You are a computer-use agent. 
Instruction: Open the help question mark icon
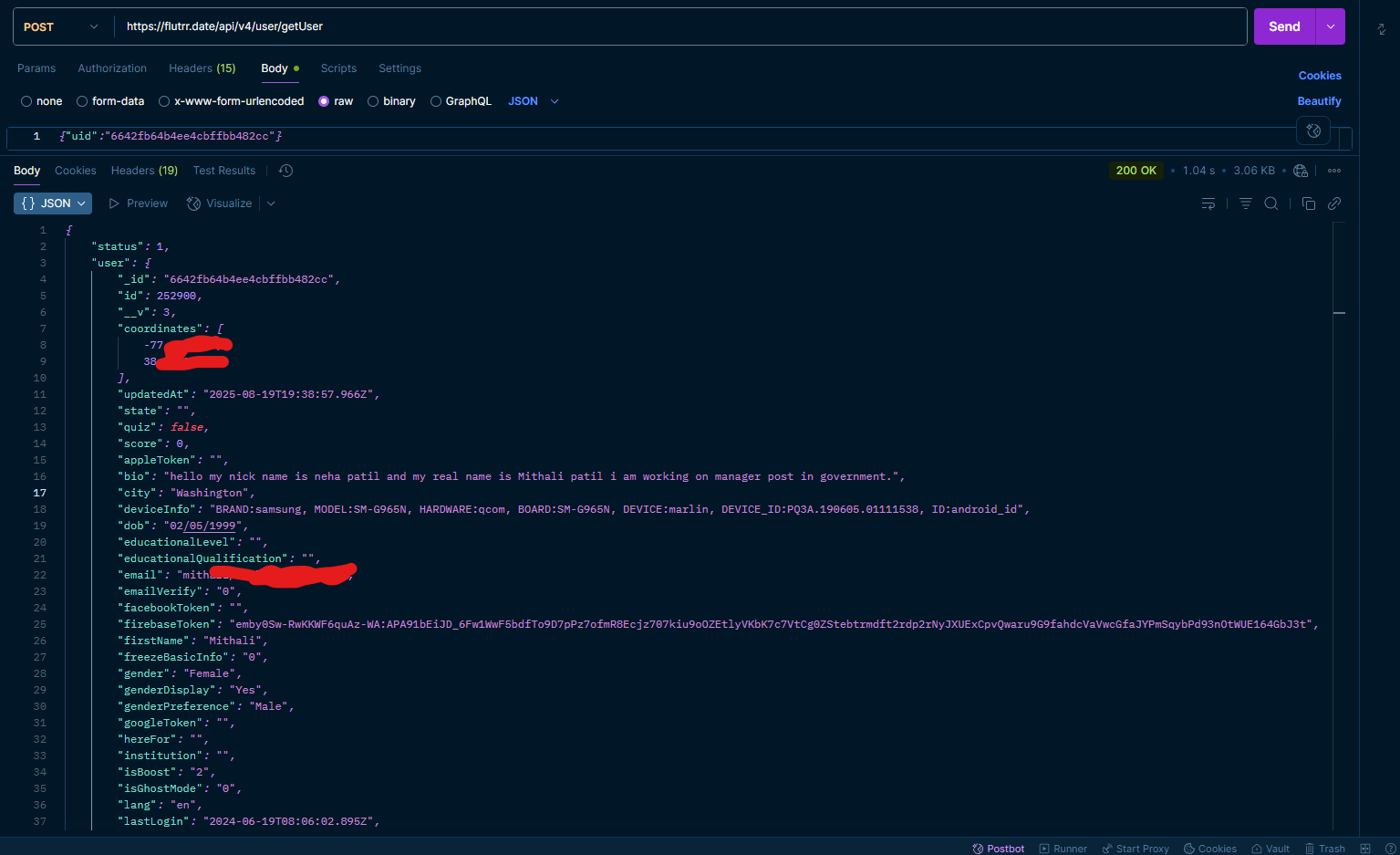tap(1390, 849)
